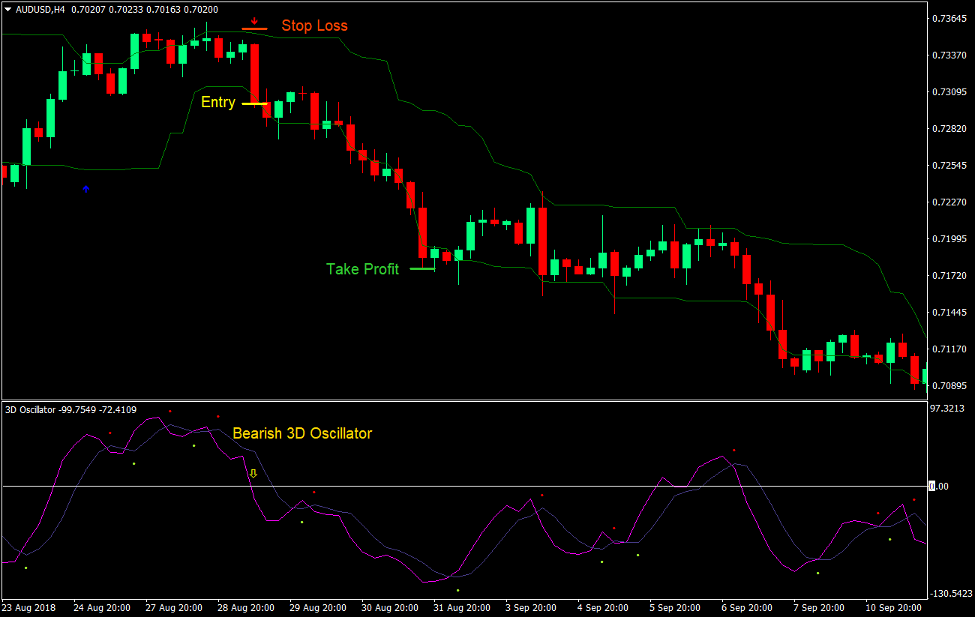977x618 pixels.
Task: Click the 5 Sep 20:00 time label
Action: (675, 607)
